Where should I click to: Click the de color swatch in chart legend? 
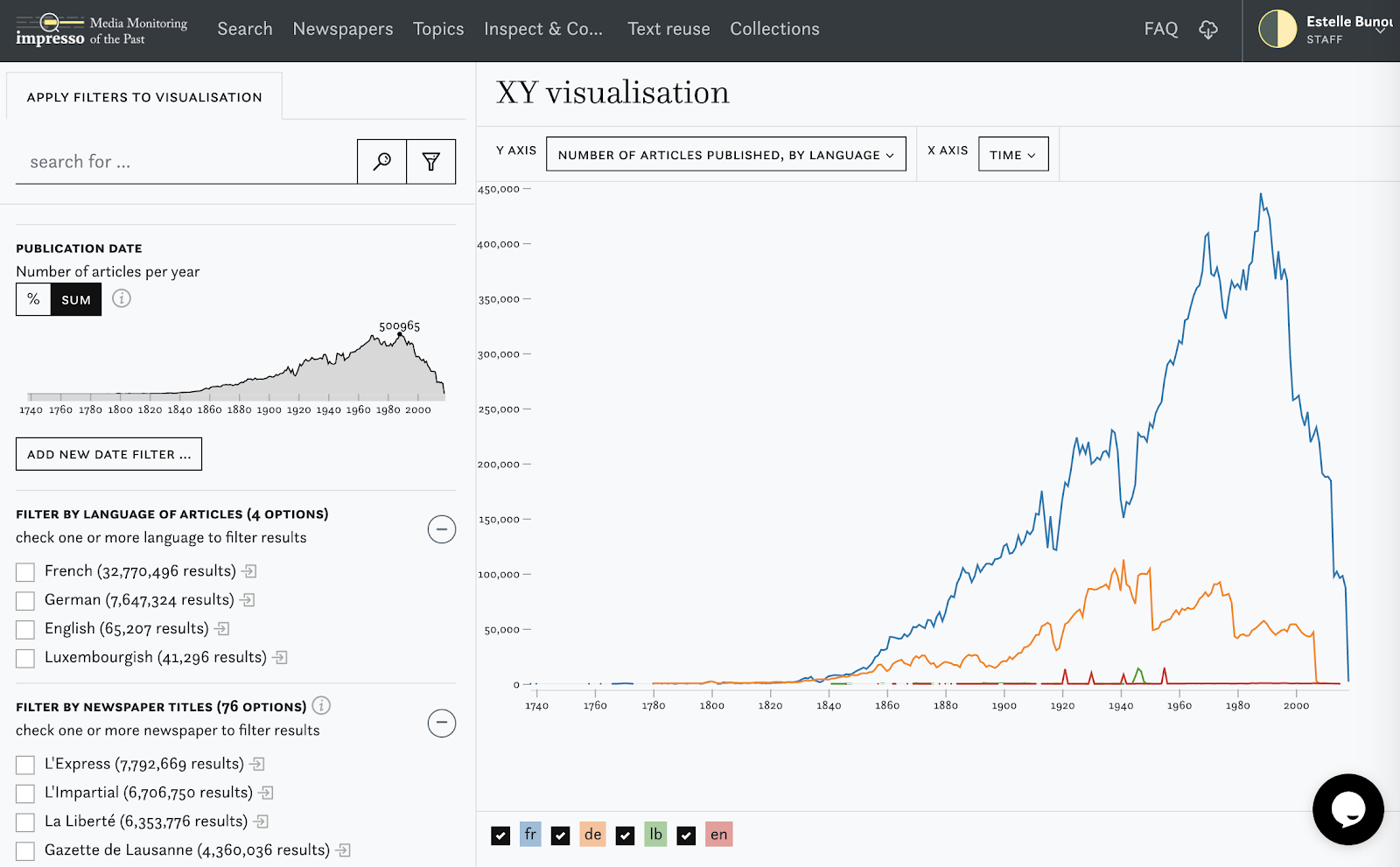click(591, 835)
